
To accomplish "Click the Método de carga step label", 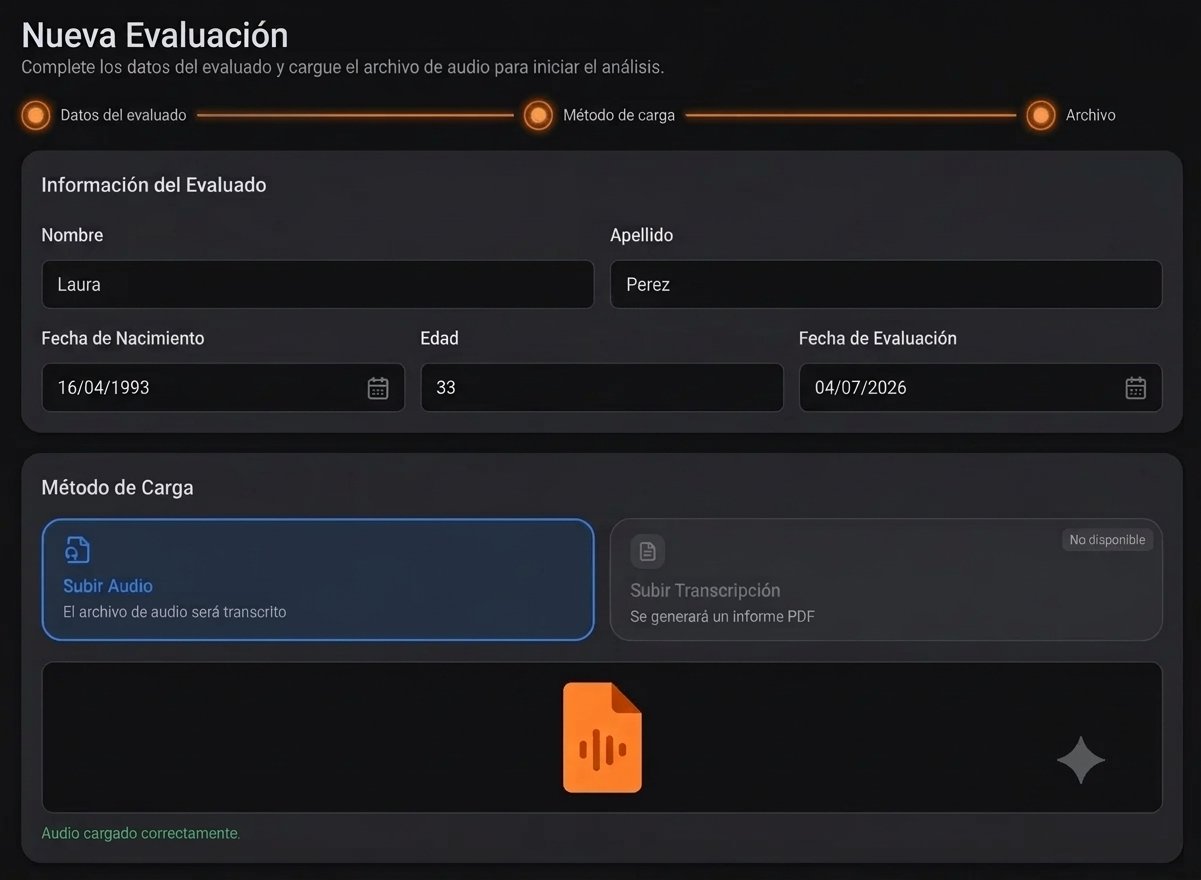I will coord(619,115).
